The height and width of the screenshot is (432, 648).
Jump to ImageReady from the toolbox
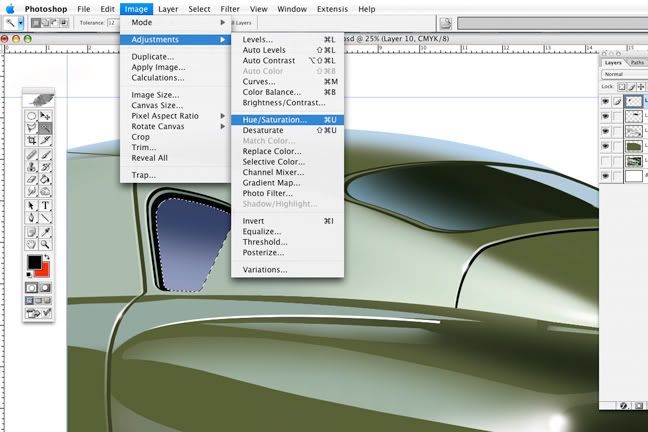(x=38, y=313)
